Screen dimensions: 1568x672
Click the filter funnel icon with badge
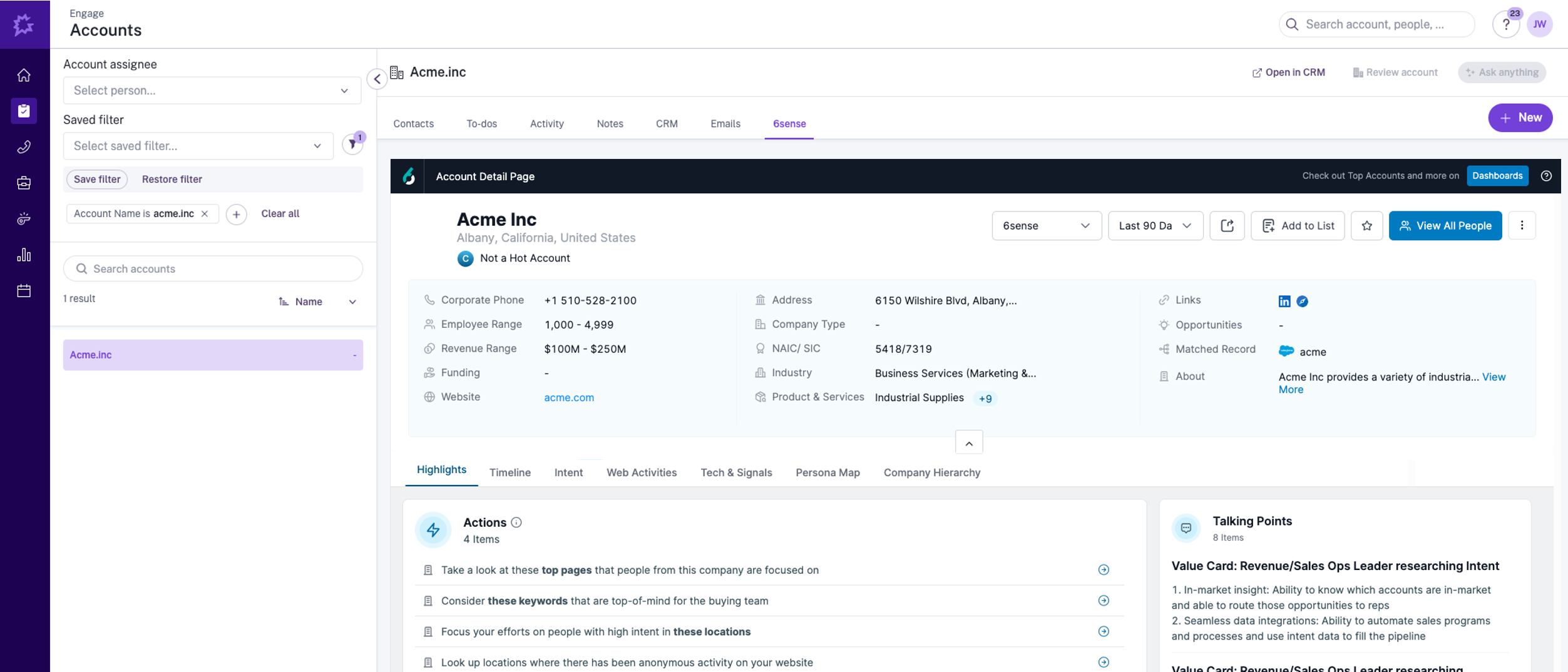tap(352, 145)
